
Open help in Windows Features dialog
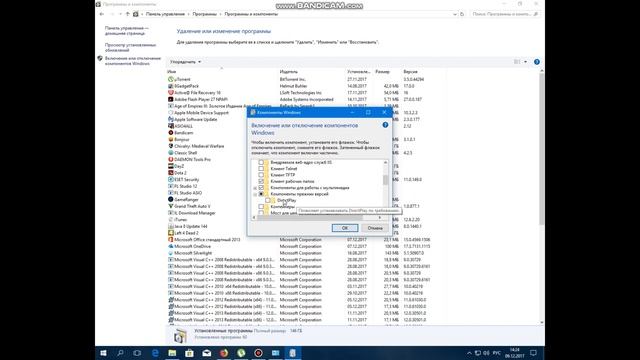click(385, 125)
